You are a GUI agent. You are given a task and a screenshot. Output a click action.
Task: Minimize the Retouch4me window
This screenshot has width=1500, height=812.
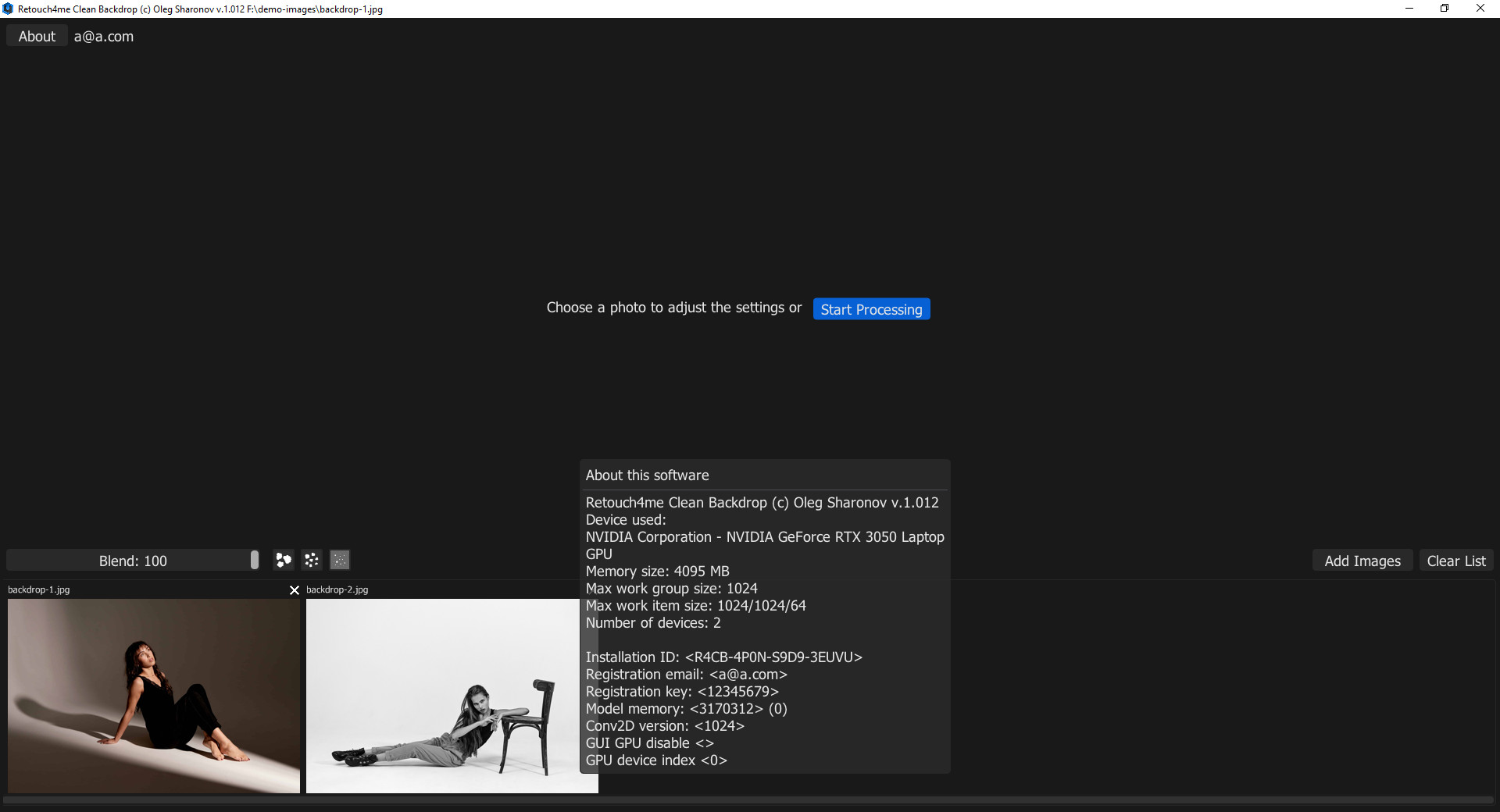click(1409, 9)
